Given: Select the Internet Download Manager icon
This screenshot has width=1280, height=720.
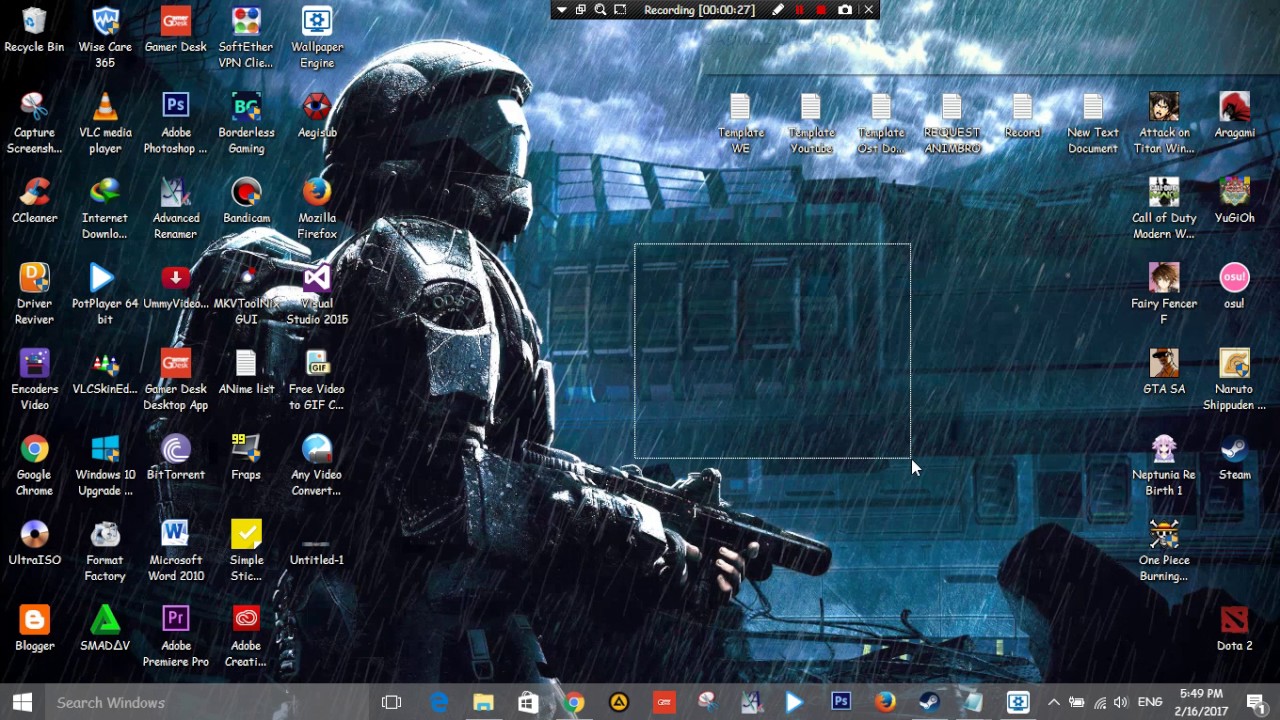Looking at the screenshot, I should (x=105, y=208).
